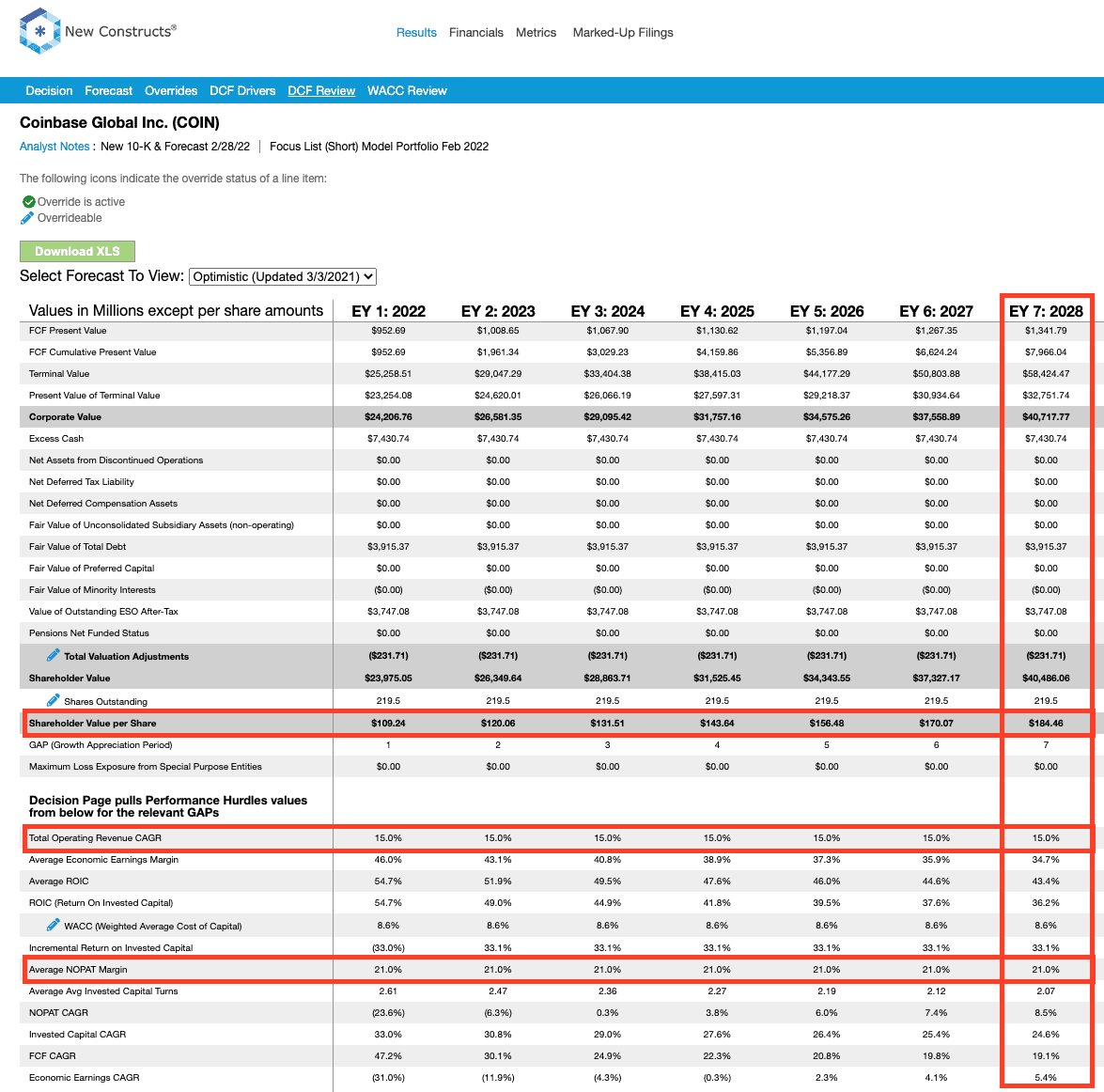This screenshot has width=1104, height=1092.
Task: Click the Total Operating Revenue CAGR label
Action: coord(95,838)
